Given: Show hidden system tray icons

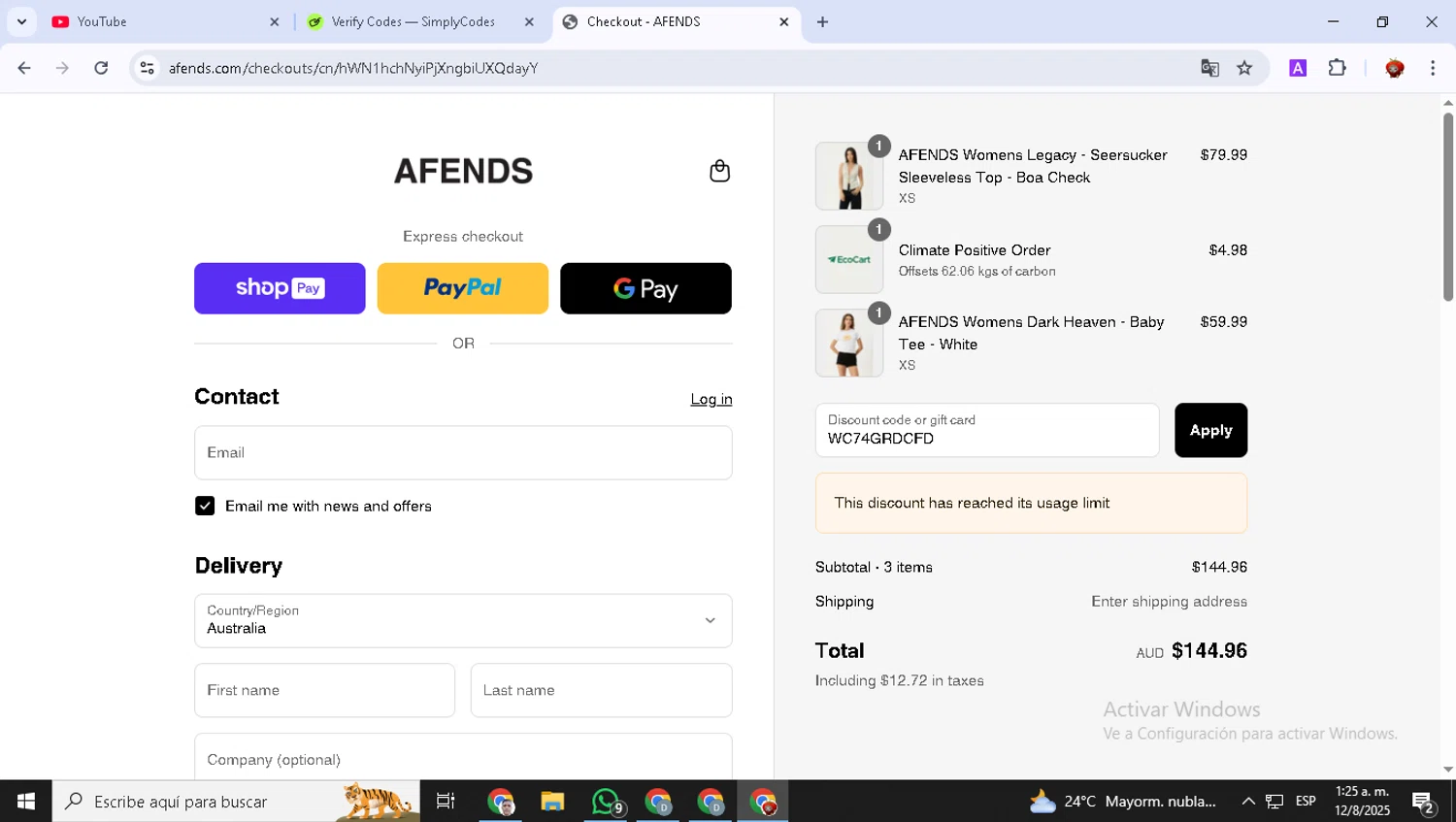Looking at the screenshot, I should click(1248, 802).
